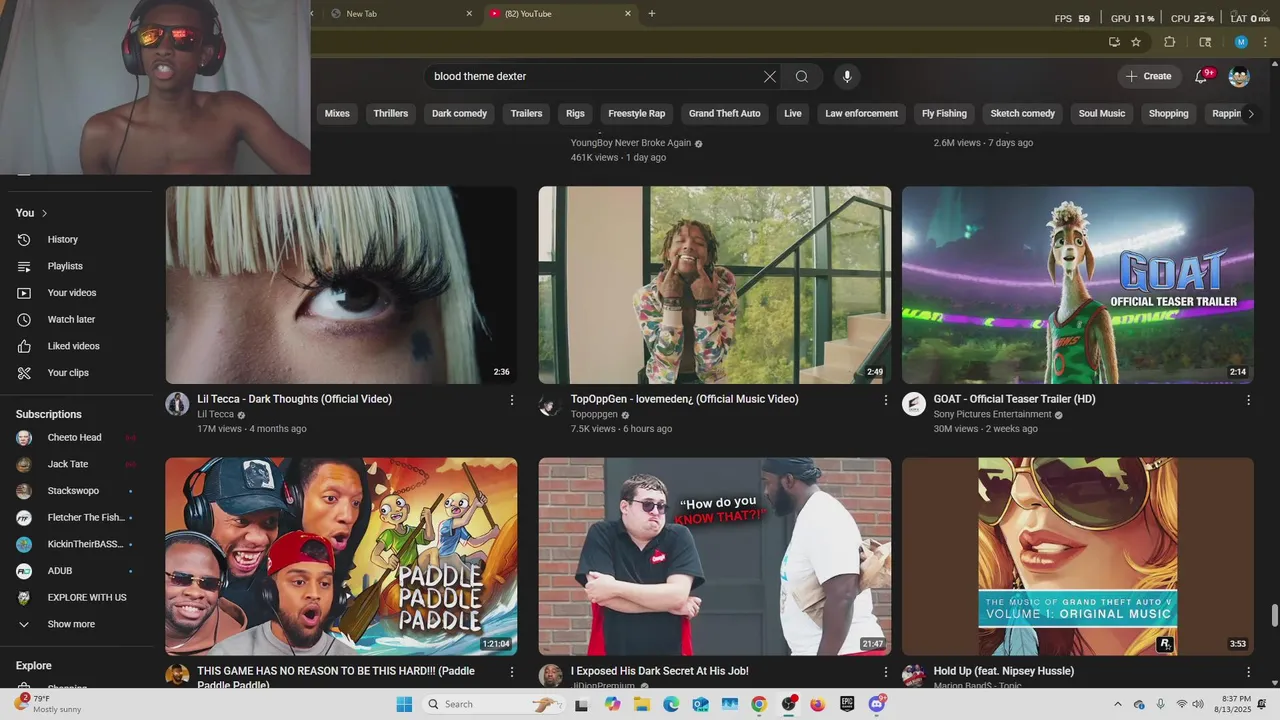Open Chrome profile M avatar
This screenshot has height=720, width=1280.
coord(1241,42)
